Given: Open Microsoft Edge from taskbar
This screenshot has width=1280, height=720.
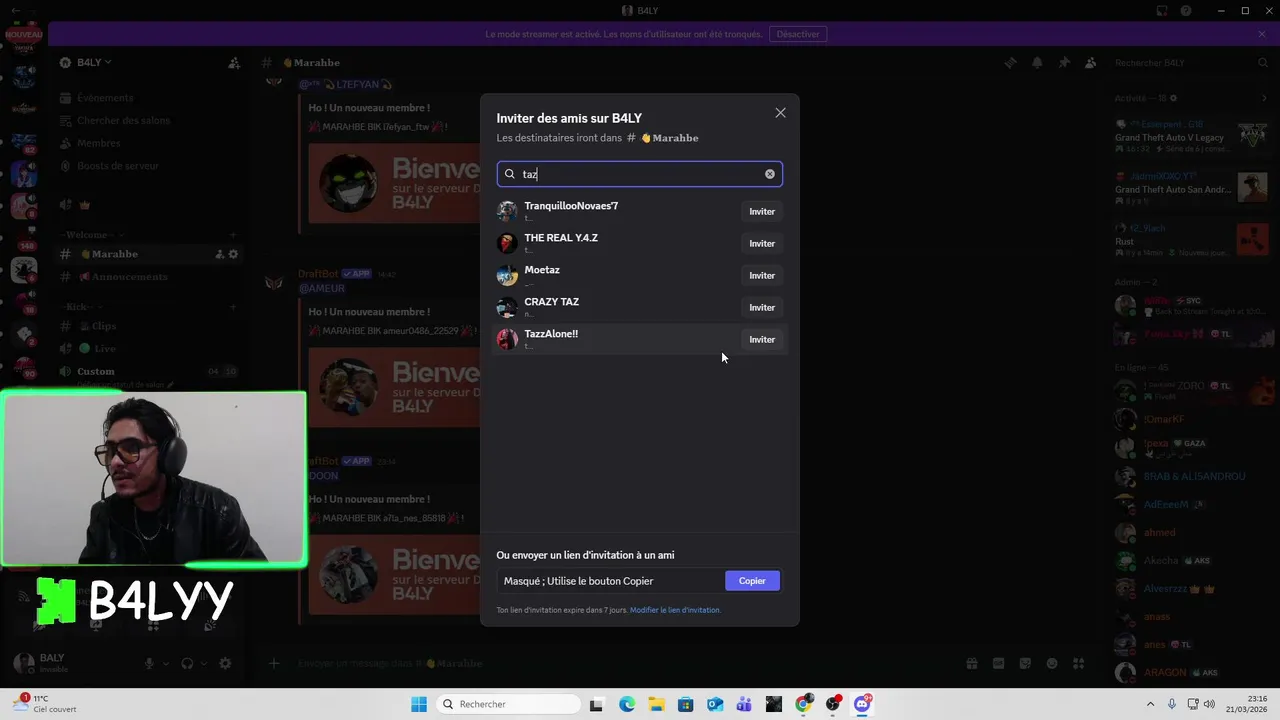Looking at the screenshot, I should (626, 704).
